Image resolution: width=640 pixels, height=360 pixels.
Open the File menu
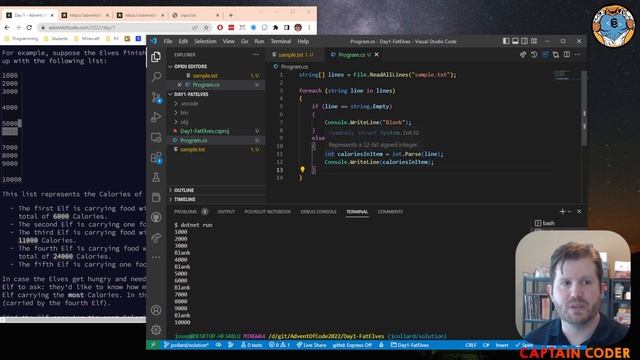(168, 41)
